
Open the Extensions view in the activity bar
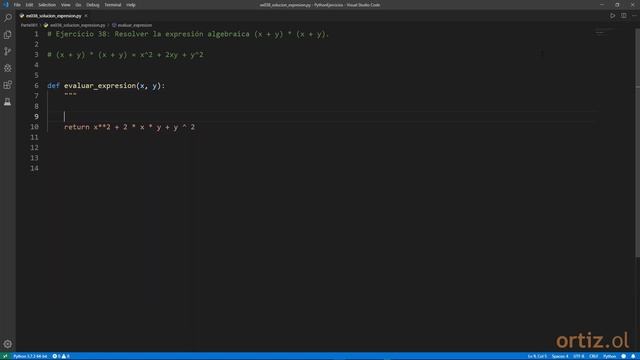[8, 85]
